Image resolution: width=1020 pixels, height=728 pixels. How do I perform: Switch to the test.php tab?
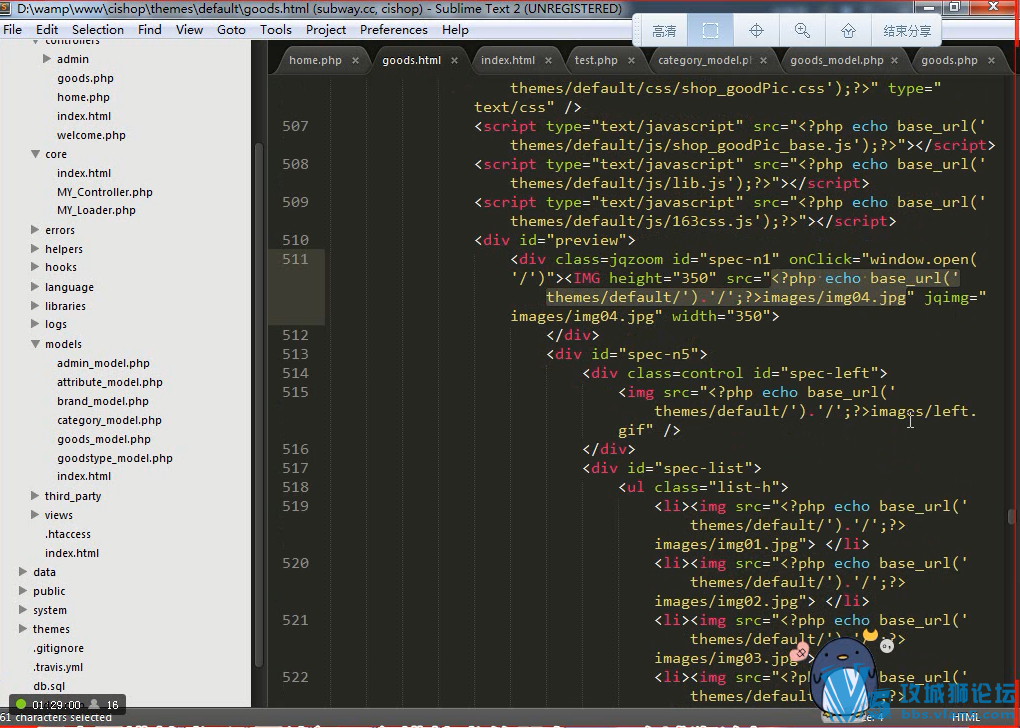596,61
